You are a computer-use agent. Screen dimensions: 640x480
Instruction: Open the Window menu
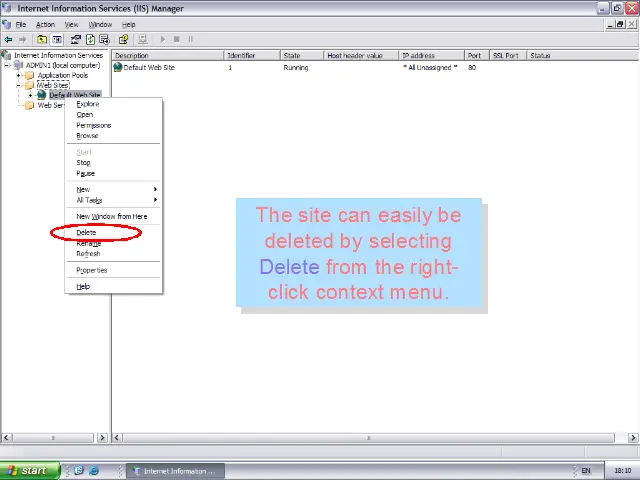100,24
